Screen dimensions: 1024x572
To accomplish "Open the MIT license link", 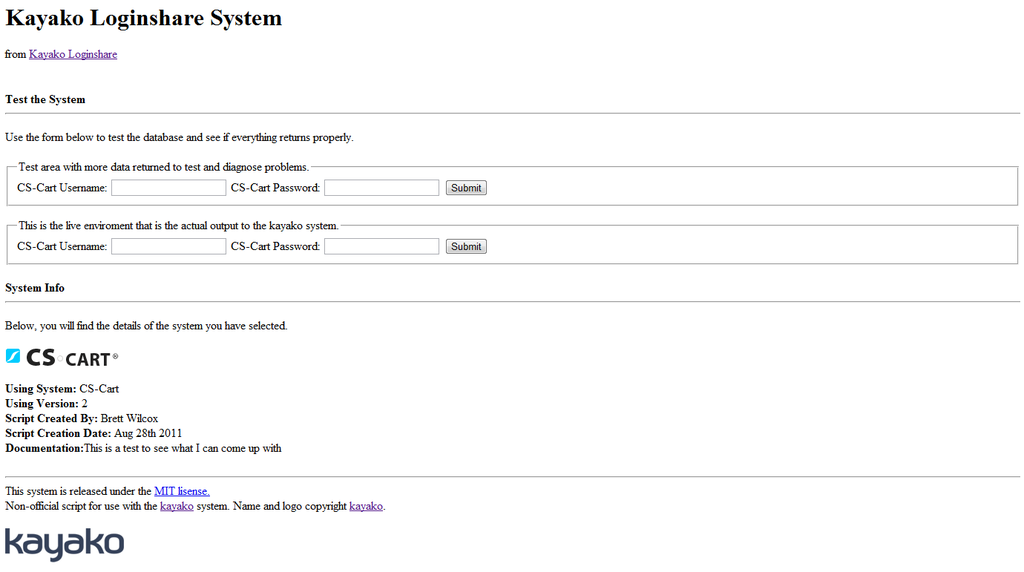I will point(182,491).
